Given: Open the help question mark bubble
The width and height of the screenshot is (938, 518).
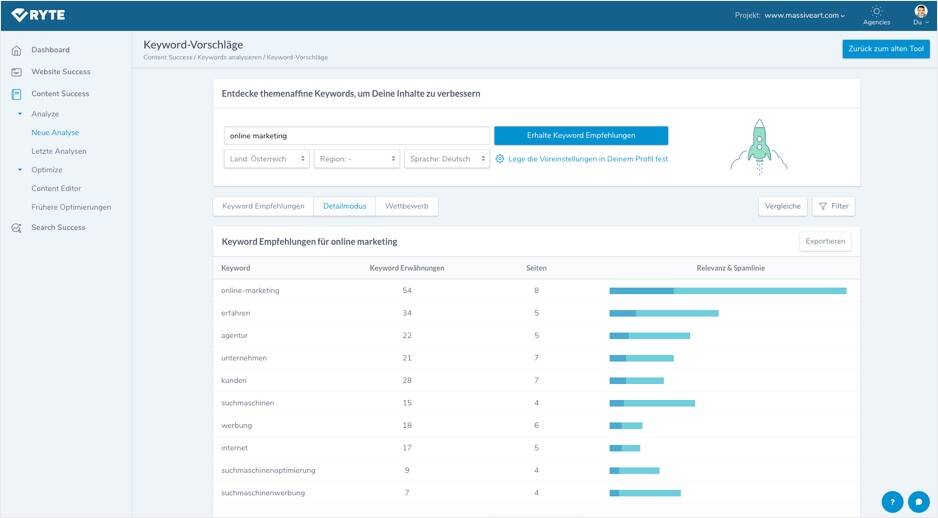Looking at the screenshot, I should 892,502.
